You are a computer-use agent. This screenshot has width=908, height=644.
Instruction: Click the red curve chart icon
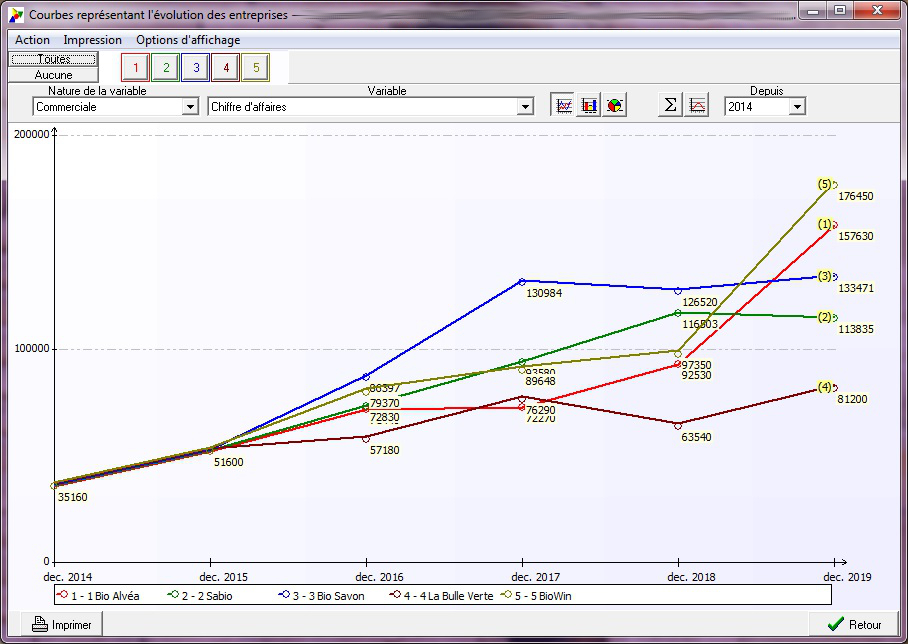[x=697, y=106]
